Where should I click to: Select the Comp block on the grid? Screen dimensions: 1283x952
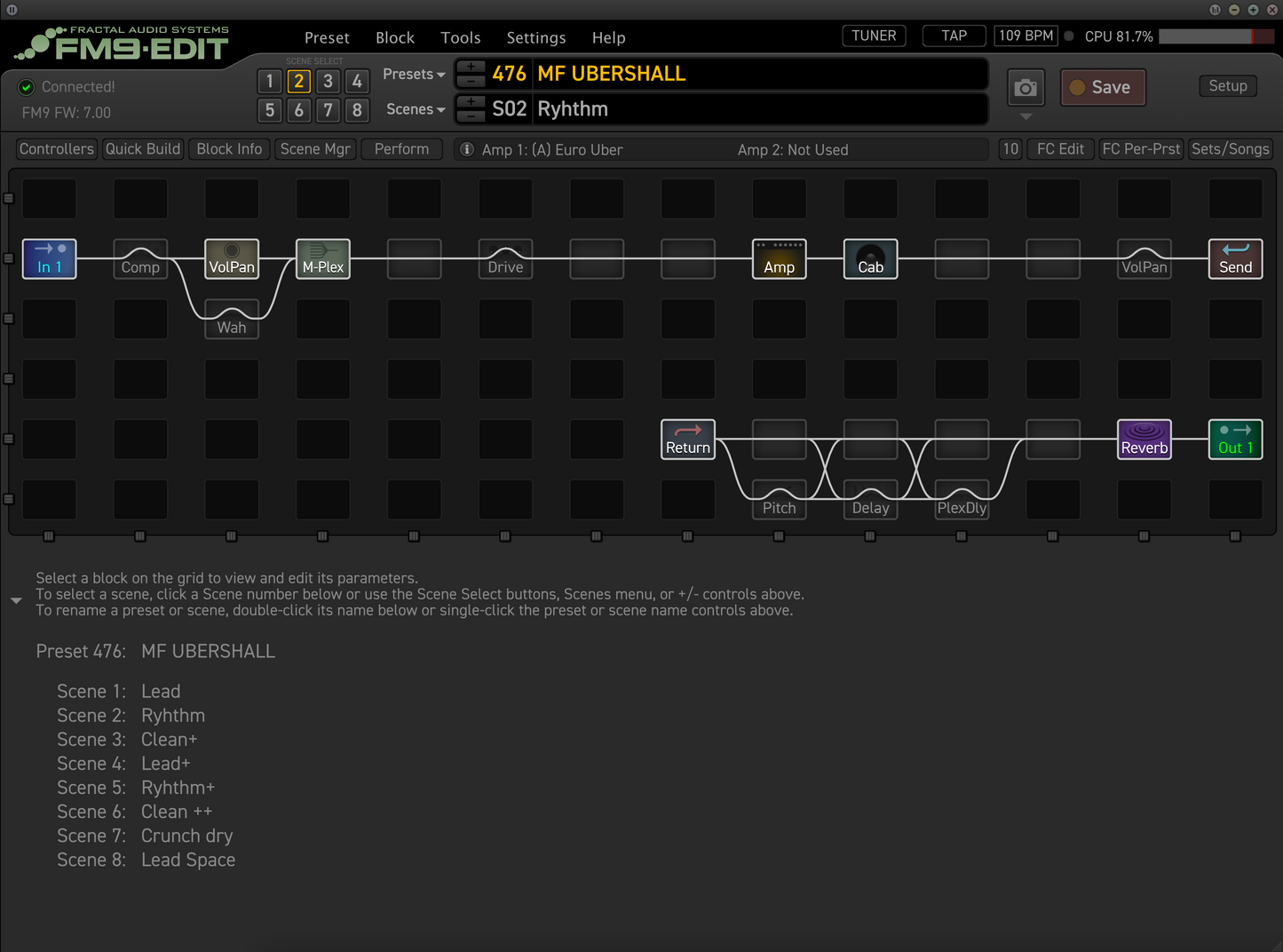tap(140, 258)
